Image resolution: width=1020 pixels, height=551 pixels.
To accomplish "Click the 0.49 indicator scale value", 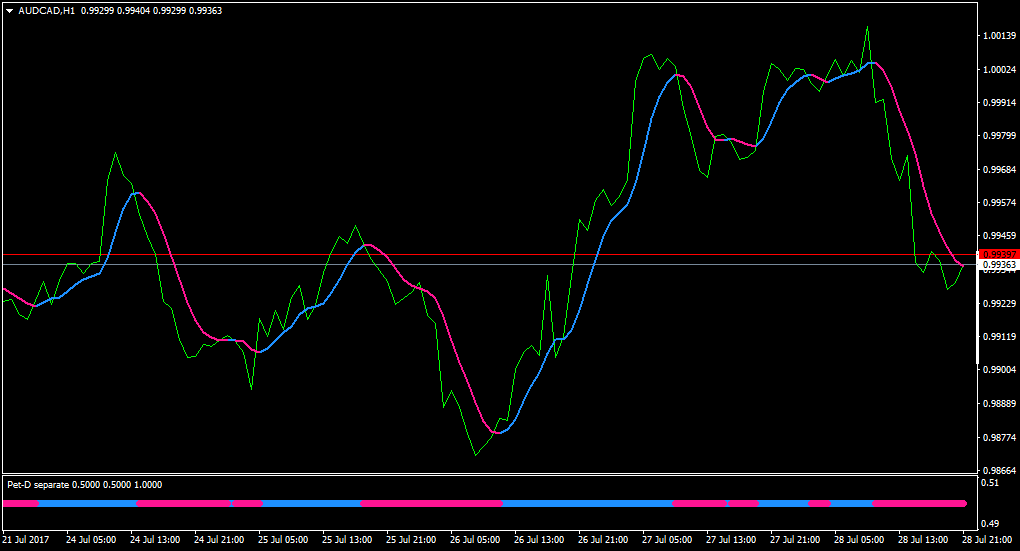I will 990,524.
